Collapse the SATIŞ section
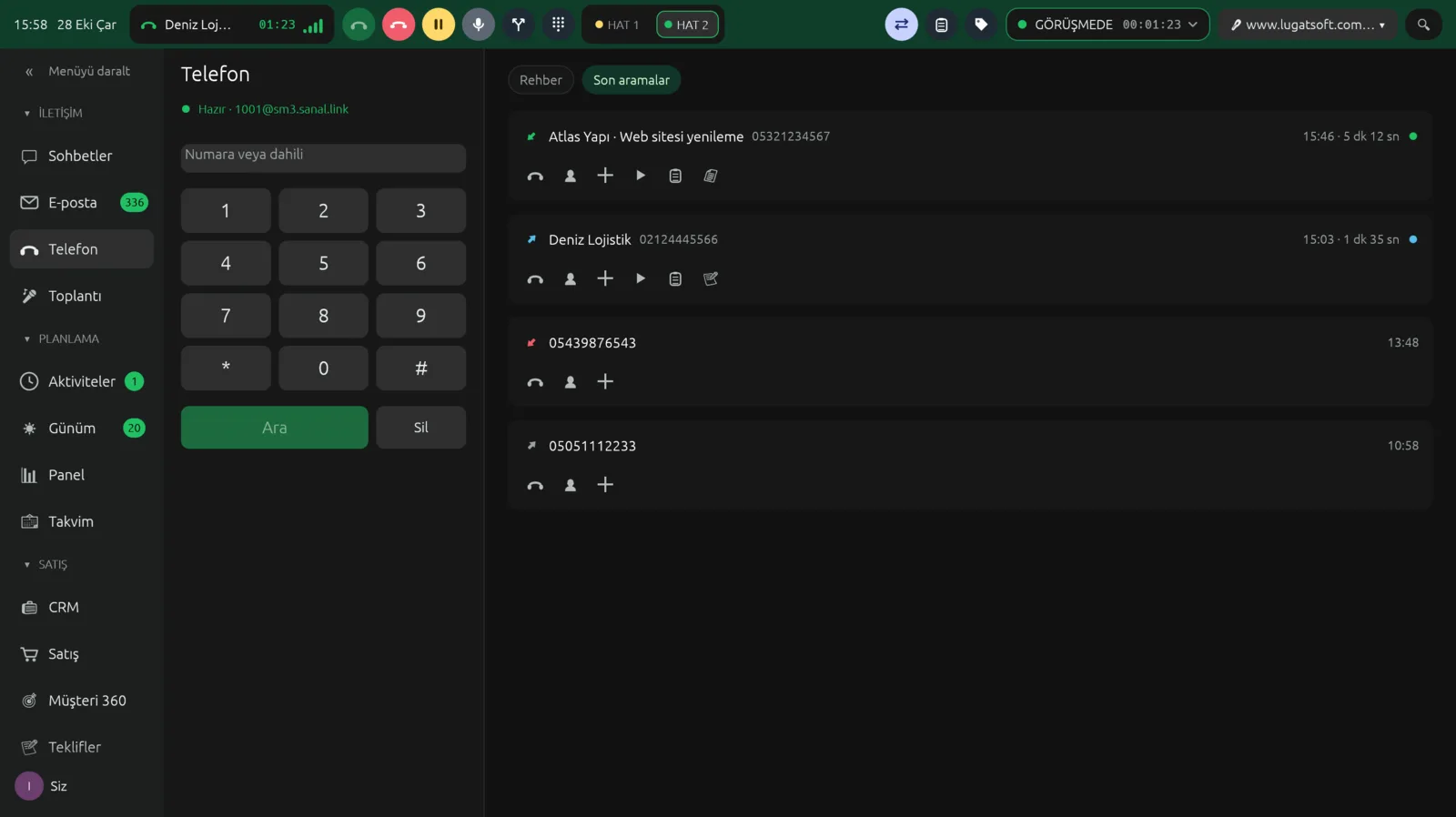This screenshot has width=1456, height=817. point(45,564)
